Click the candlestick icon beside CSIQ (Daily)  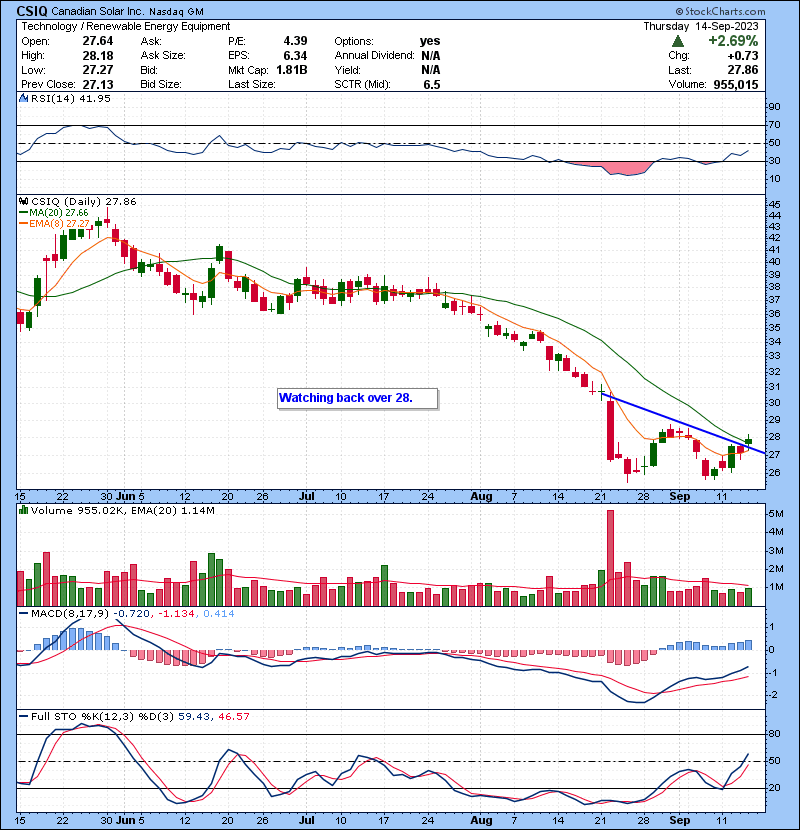click(x=23, y=201)
